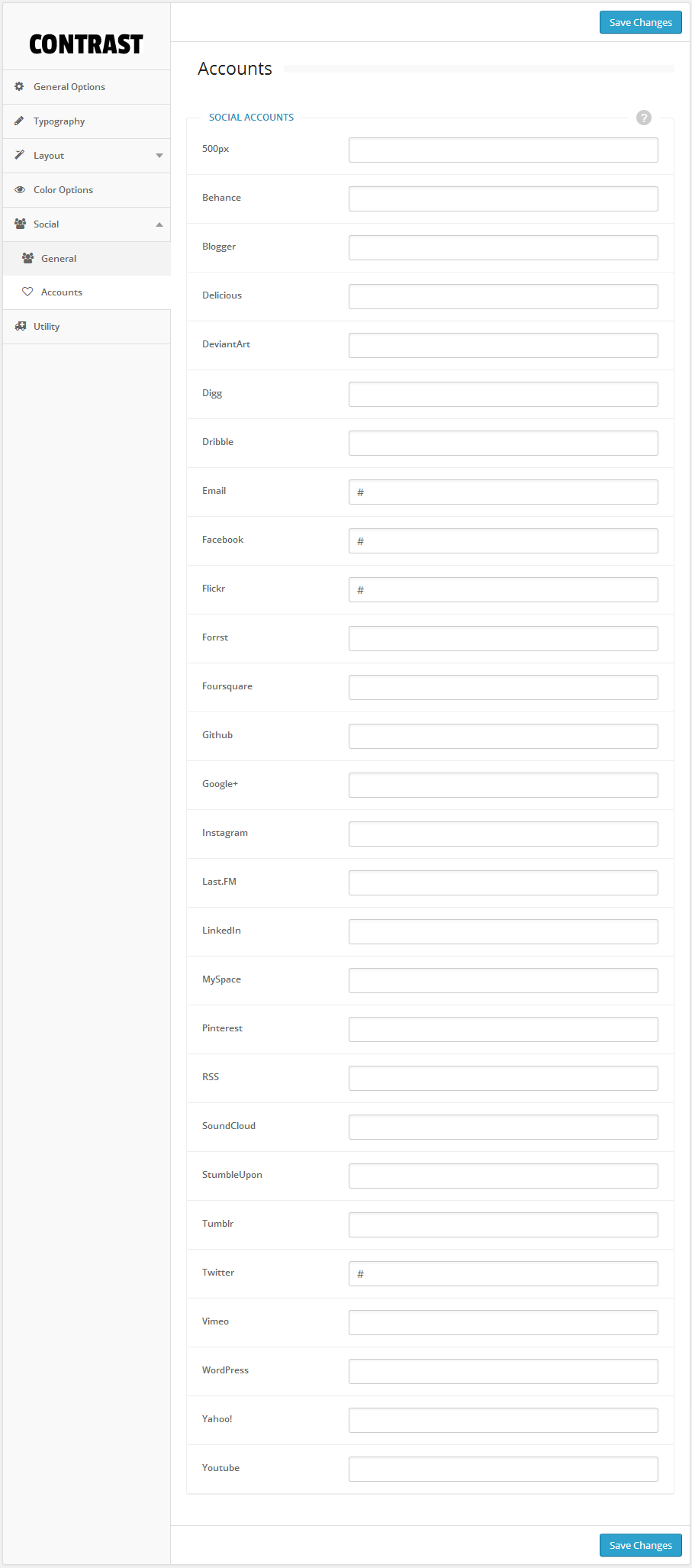Click the heart icon beside Accounts
The image size is (692, 1568).
[27, 292]
